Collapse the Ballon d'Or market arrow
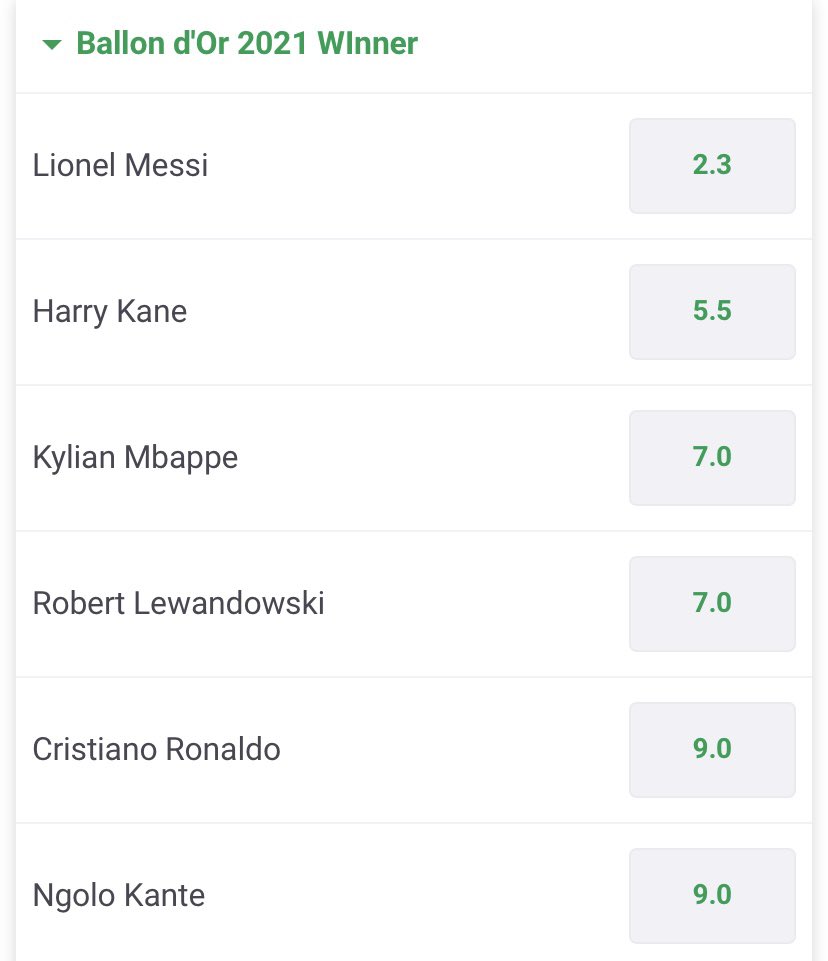828x961 pixels. point(53,44)
